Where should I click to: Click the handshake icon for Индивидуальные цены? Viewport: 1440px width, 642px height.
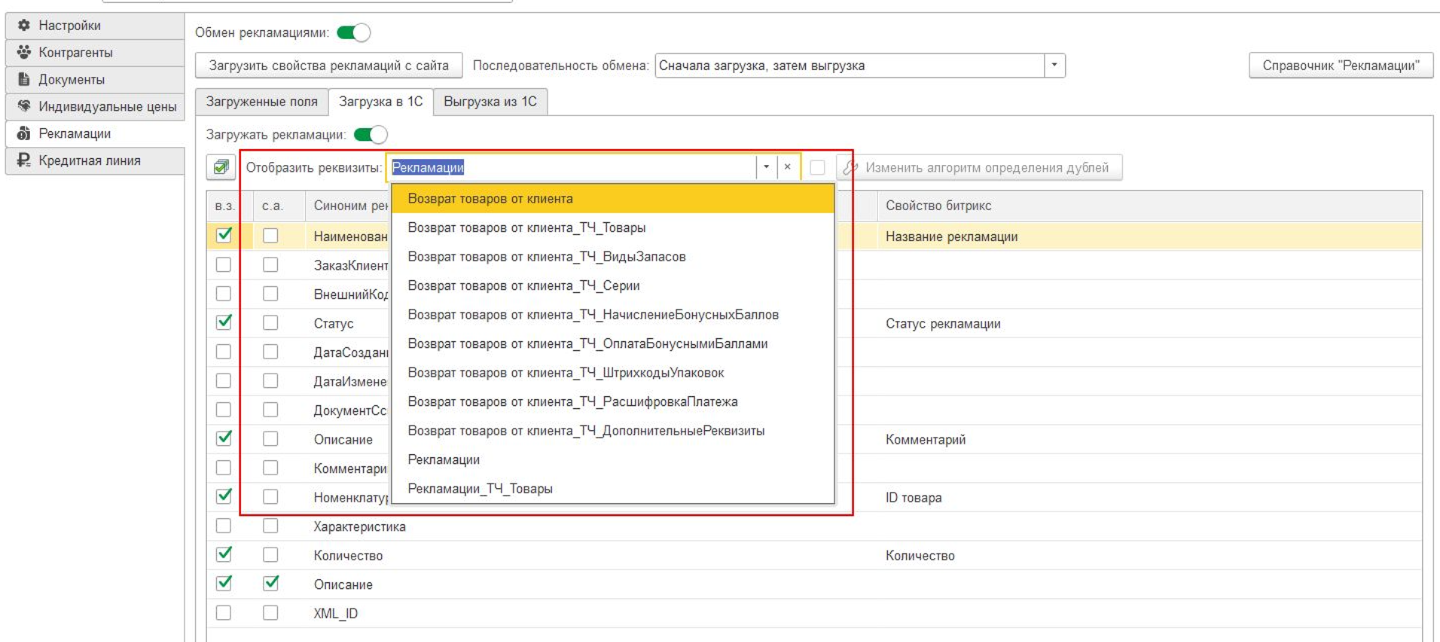click(24, 106)
